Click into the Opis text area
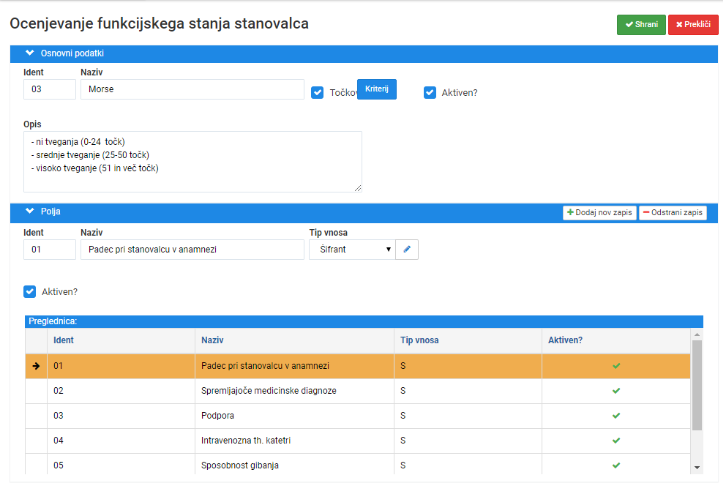The height and width of the screenshot is (483, 723). 192,162
